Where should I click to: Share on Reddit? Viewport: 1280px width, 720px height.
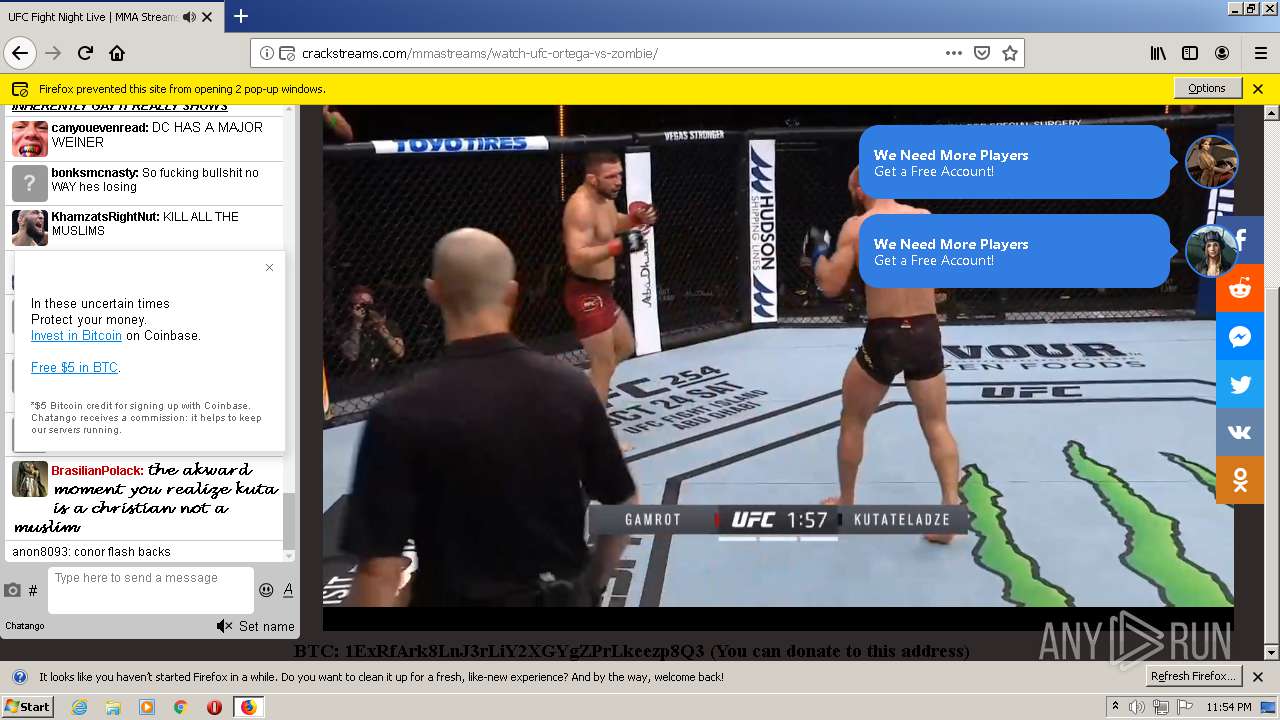click(1240, 288)
